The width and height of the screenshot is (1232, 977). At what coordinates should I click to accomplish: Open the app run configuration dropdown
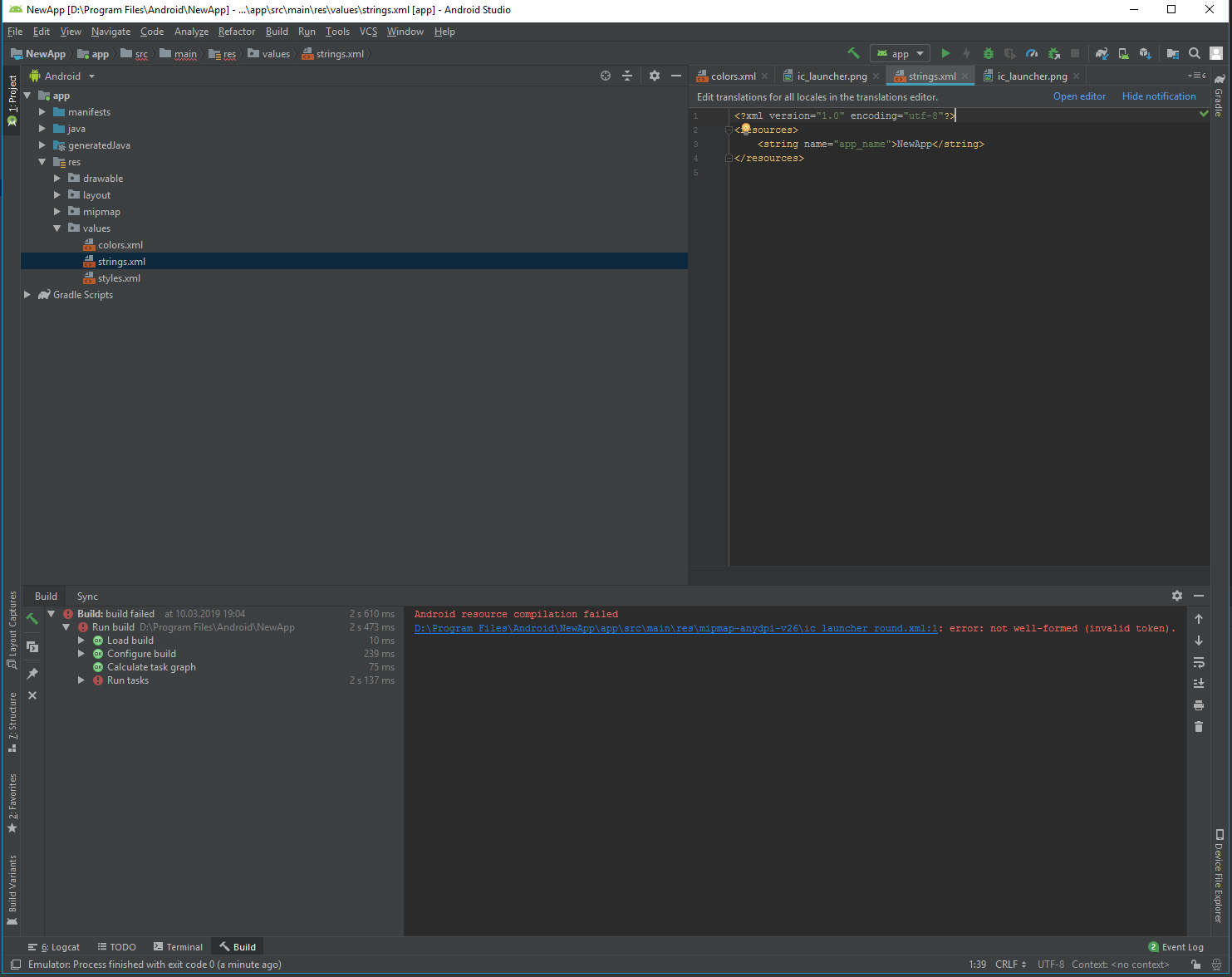(x=900, y=53)
